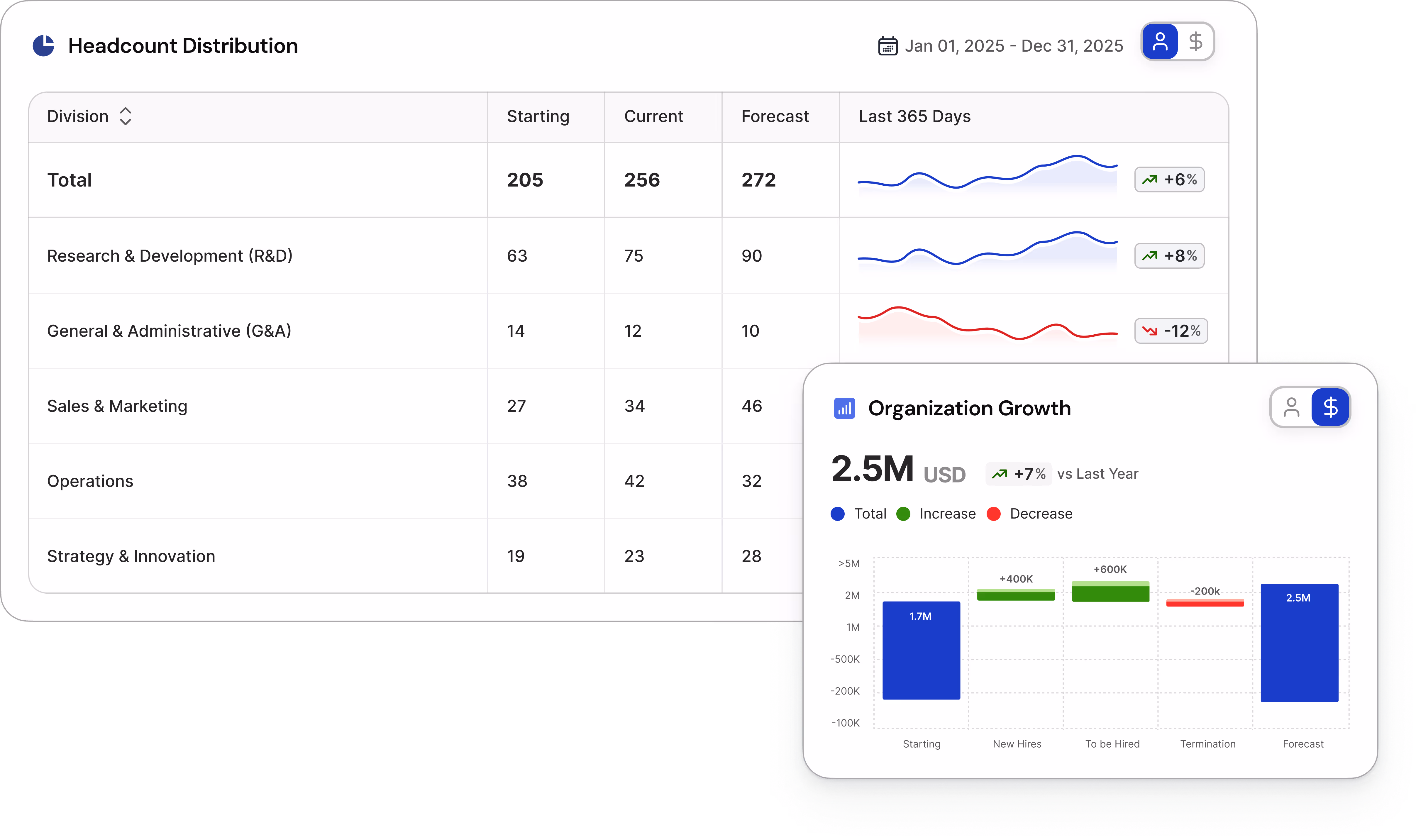Click the Forecast column header
1416x840 pixels.
tap(775, 117)
